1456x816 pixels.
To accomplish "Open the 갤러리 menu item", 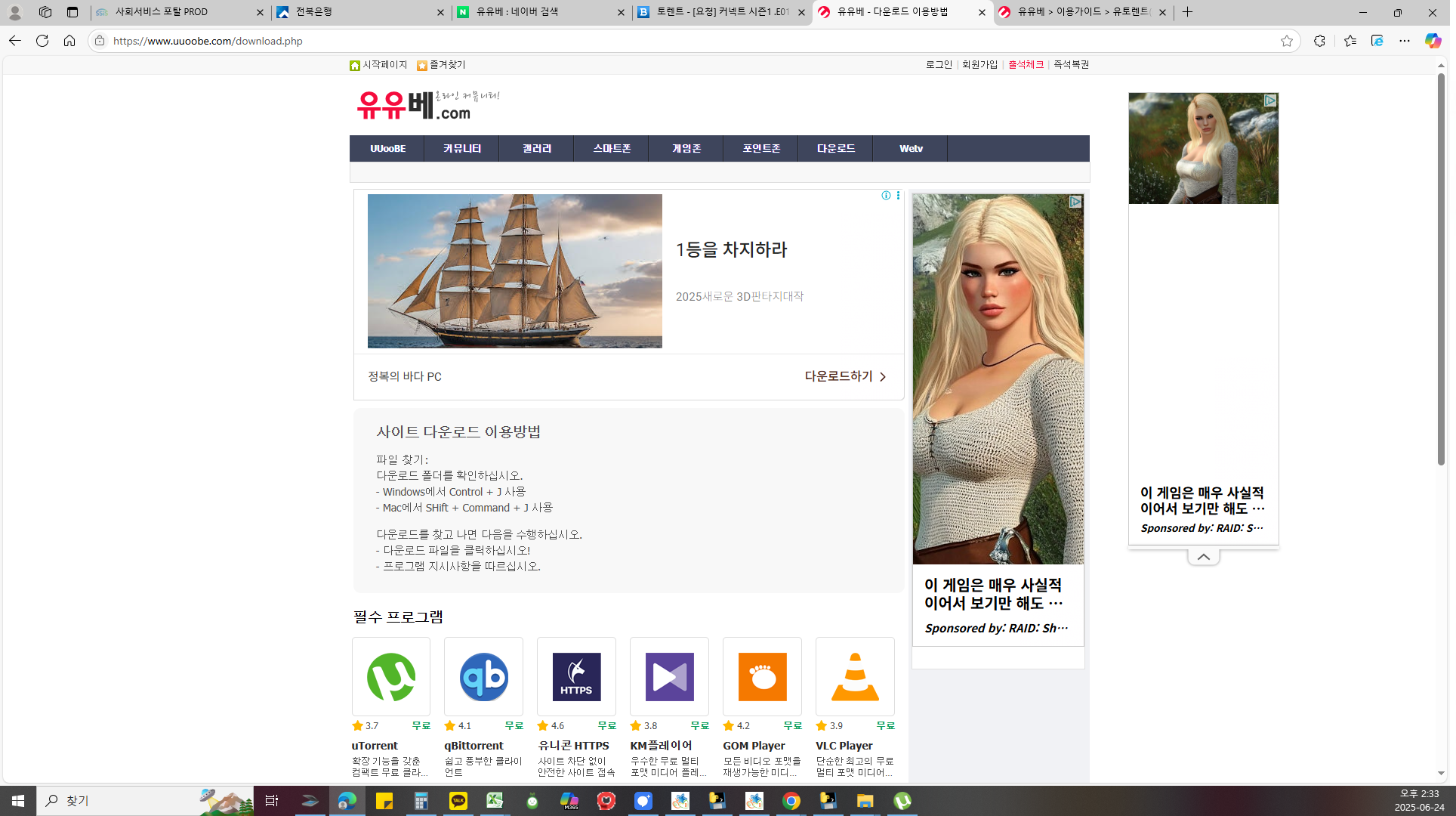I will click(x=537, y=149).
